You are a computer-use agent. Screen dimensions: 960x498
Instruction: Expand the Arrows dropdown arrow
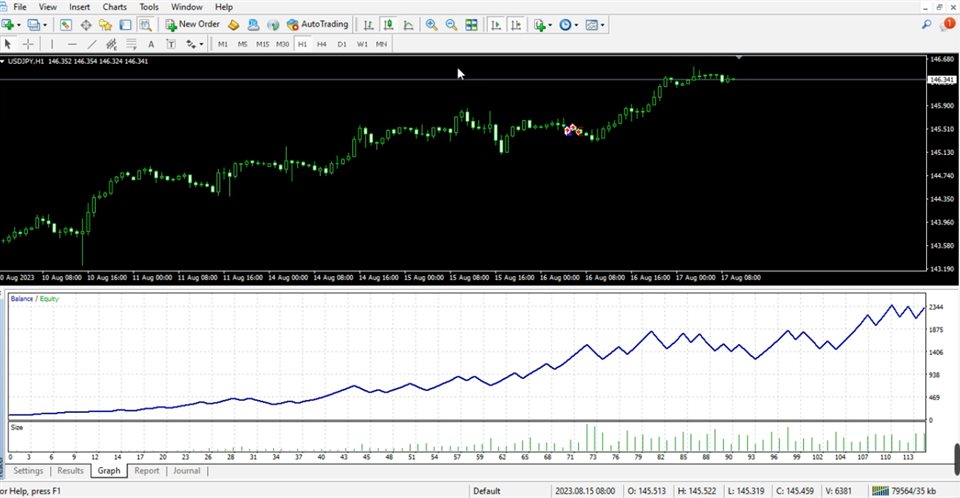click(201, 45)
